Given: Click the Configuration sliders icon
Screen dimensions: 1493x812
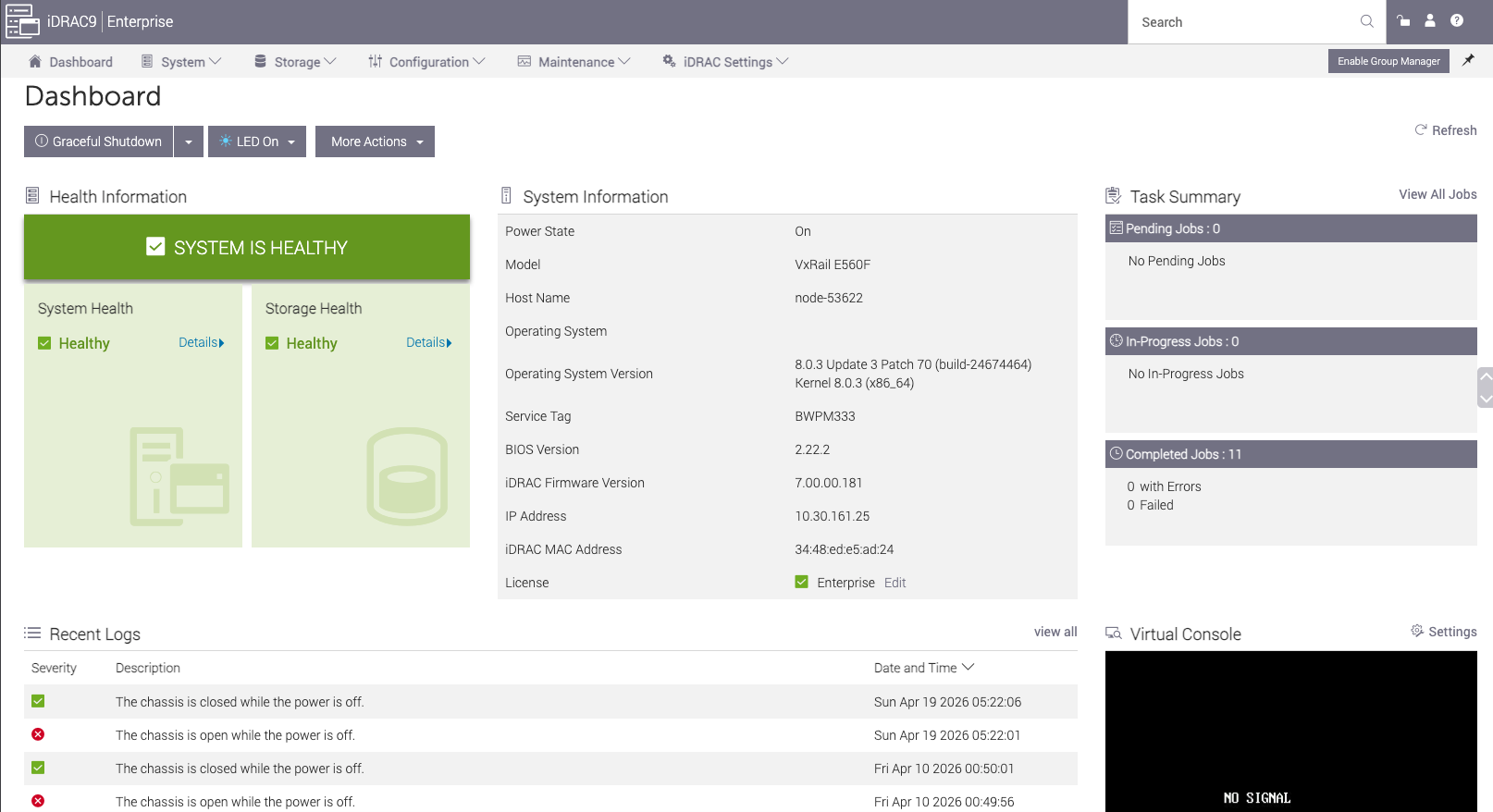Looking at the screenshot, I should coord(376,61).
